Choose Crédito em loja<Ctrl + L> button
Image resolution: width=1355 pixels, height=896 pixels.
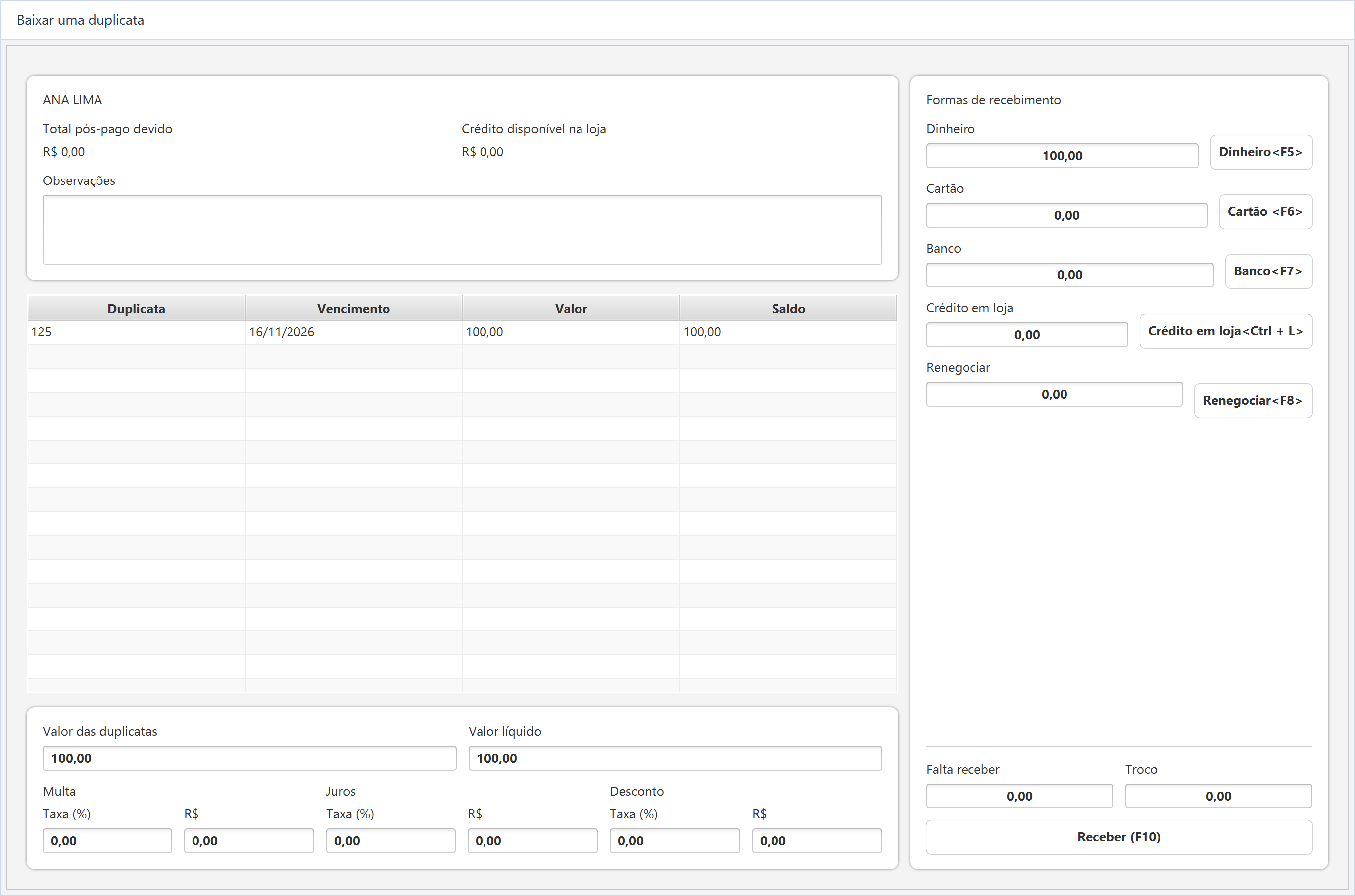tap(1225, 332)
